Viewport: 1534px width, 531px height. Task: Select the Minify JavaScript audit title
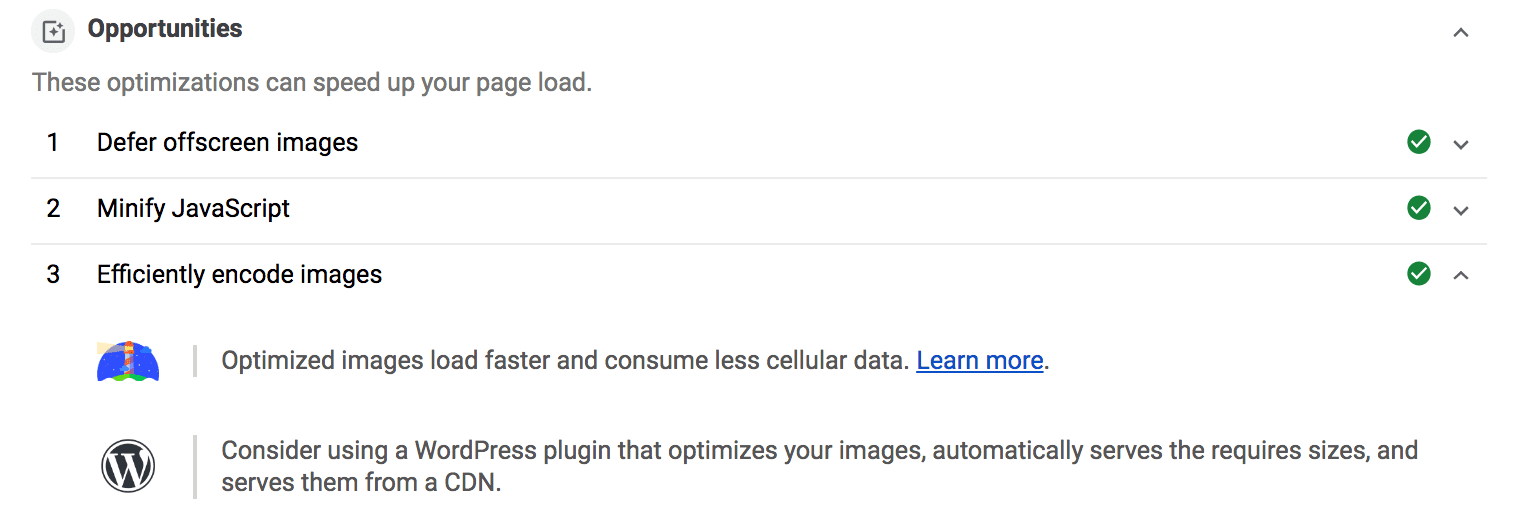(x=193, y=209)
